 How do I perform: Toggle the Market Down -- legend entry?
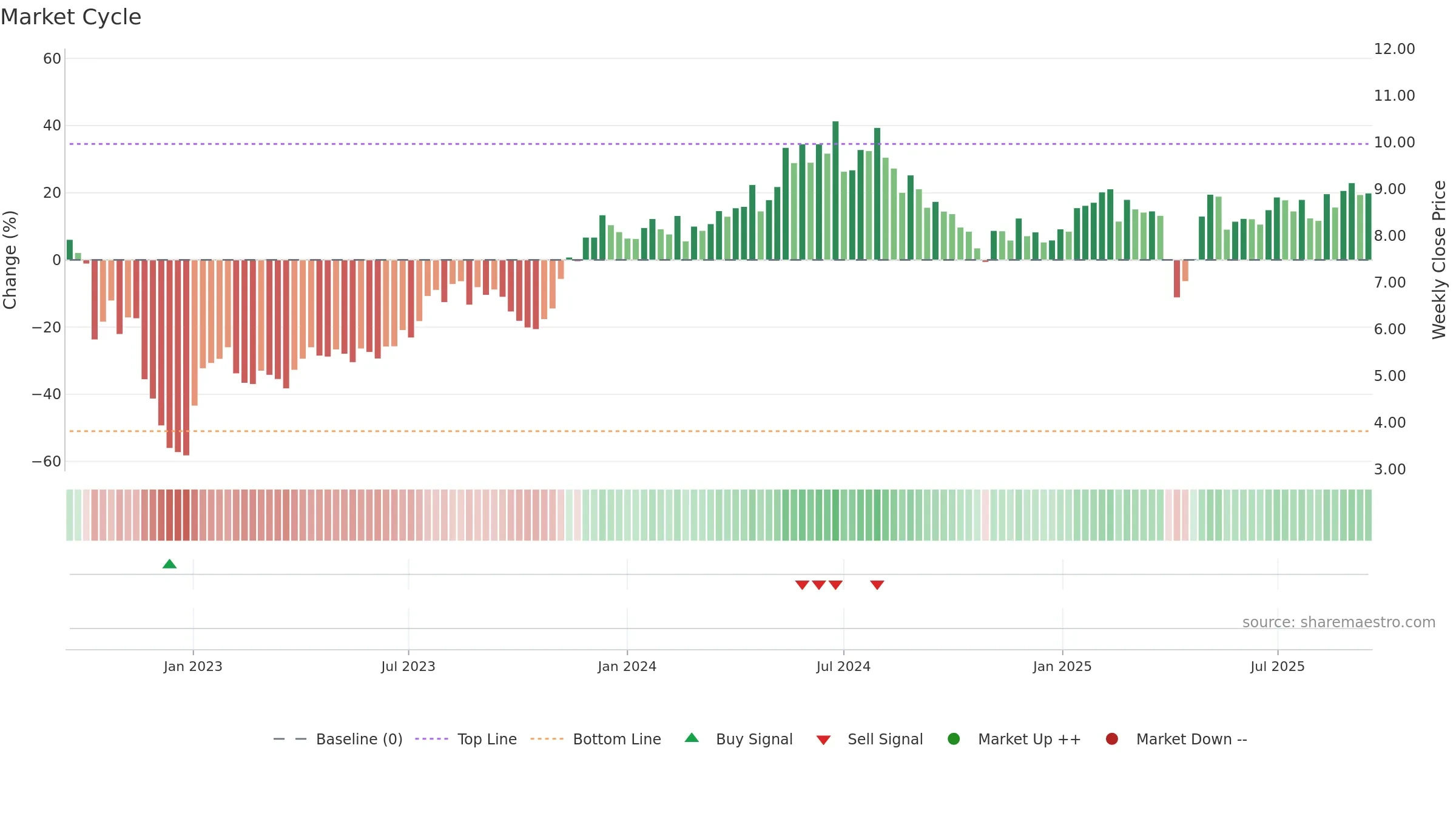tap(1176, 739)
